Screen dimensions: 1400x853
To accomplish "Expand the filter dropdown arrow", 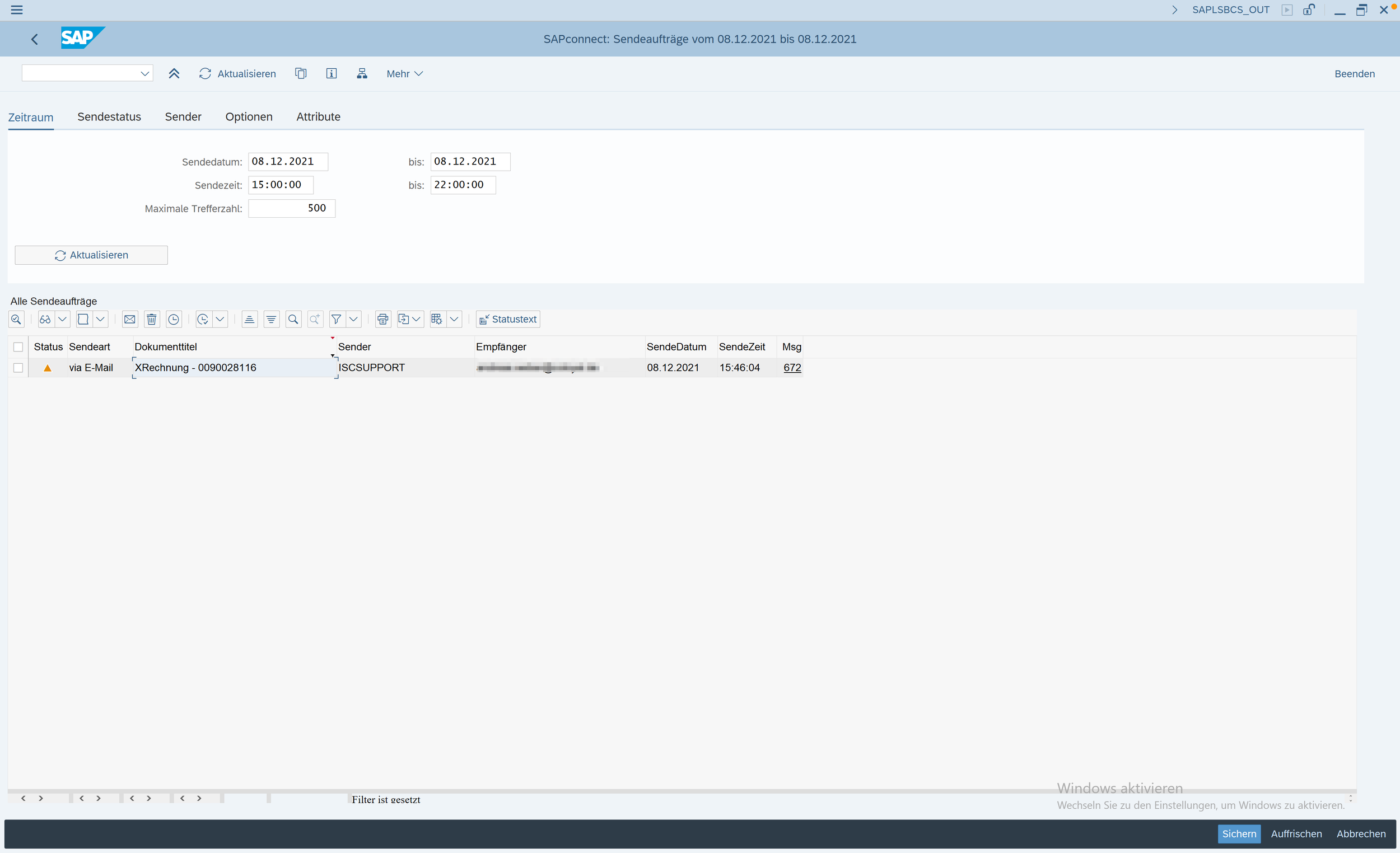I will [x=353, y=319].
